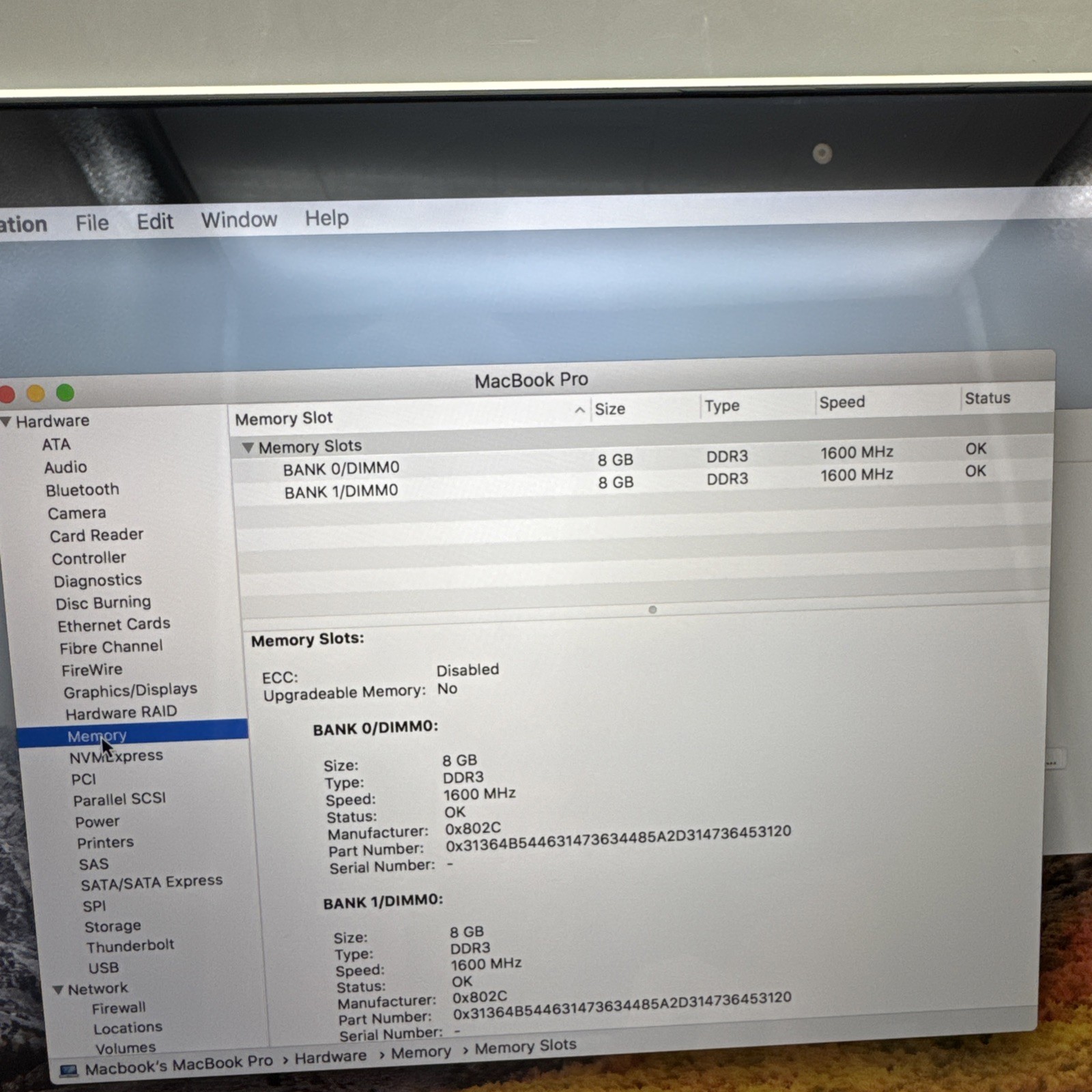The width and height of the screenshot is (1092, 1092).
Task: Select Hardware RAID in the sidebar
Action: (x=121, y=713)
